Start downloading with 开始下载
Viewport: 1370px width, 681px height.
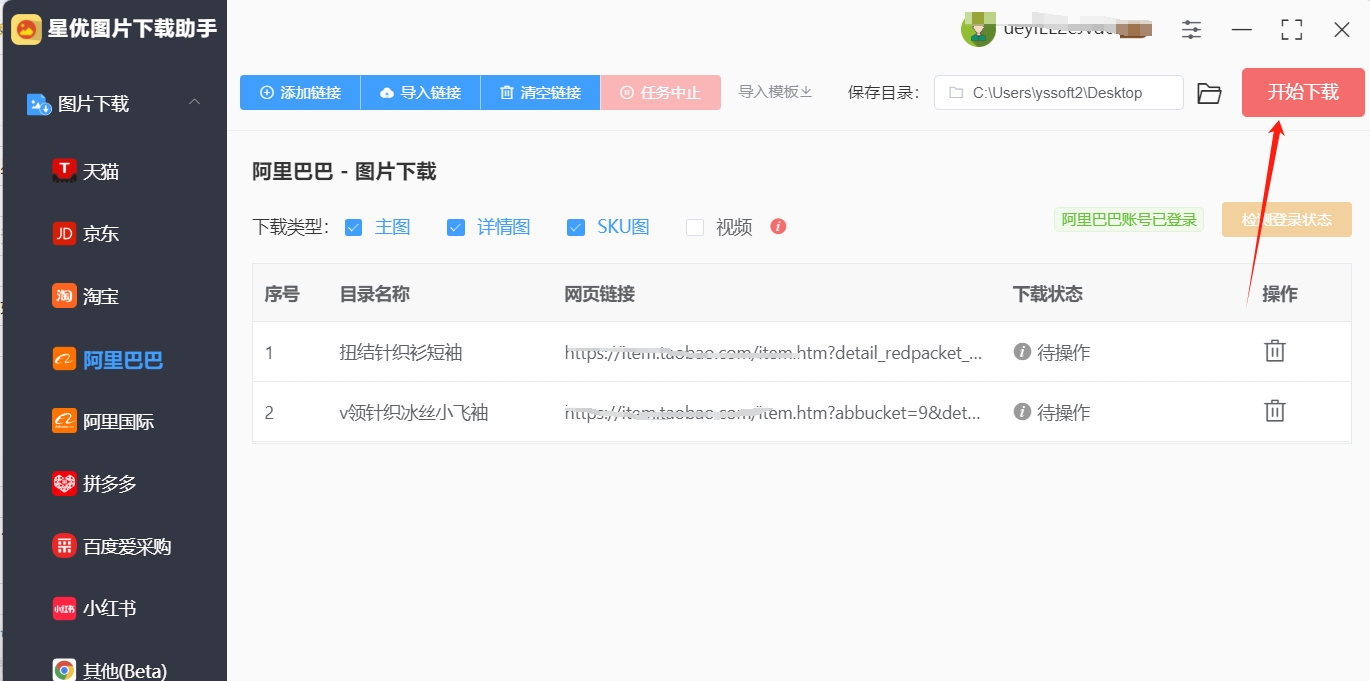[1303, 93]
